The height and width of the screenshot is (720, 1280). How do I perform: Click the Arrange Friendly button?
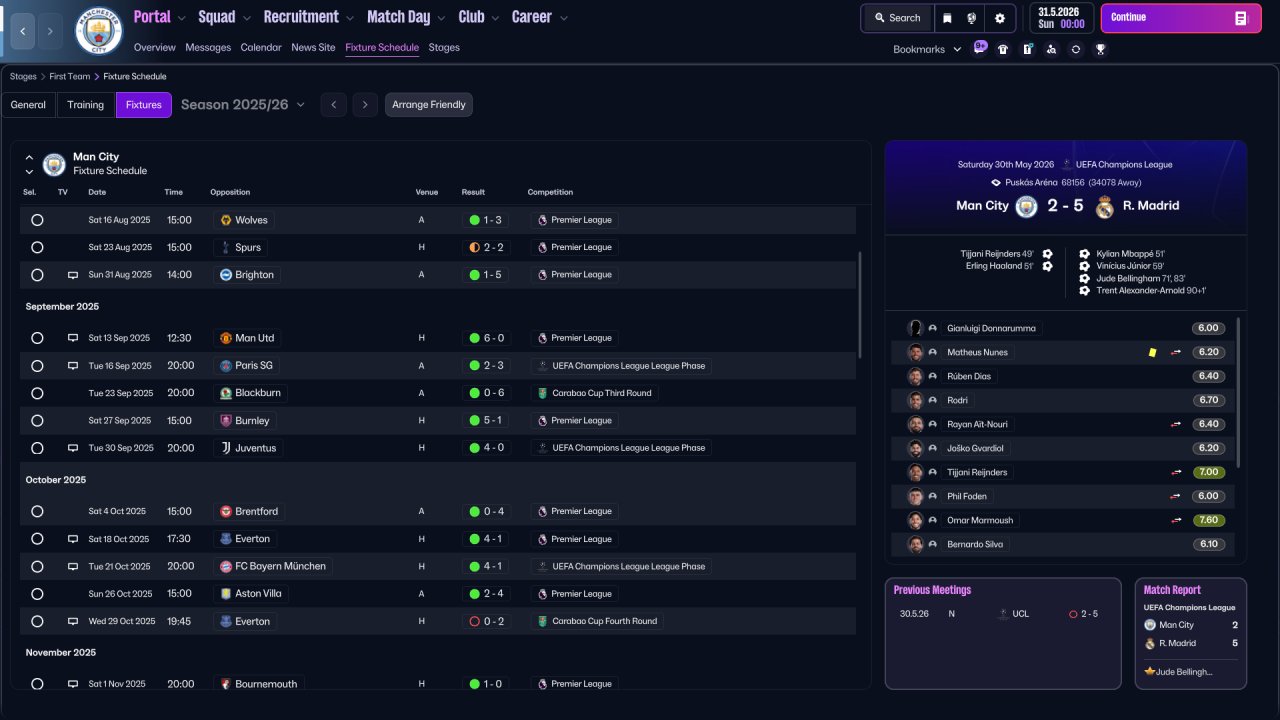(x=429, y=105)
